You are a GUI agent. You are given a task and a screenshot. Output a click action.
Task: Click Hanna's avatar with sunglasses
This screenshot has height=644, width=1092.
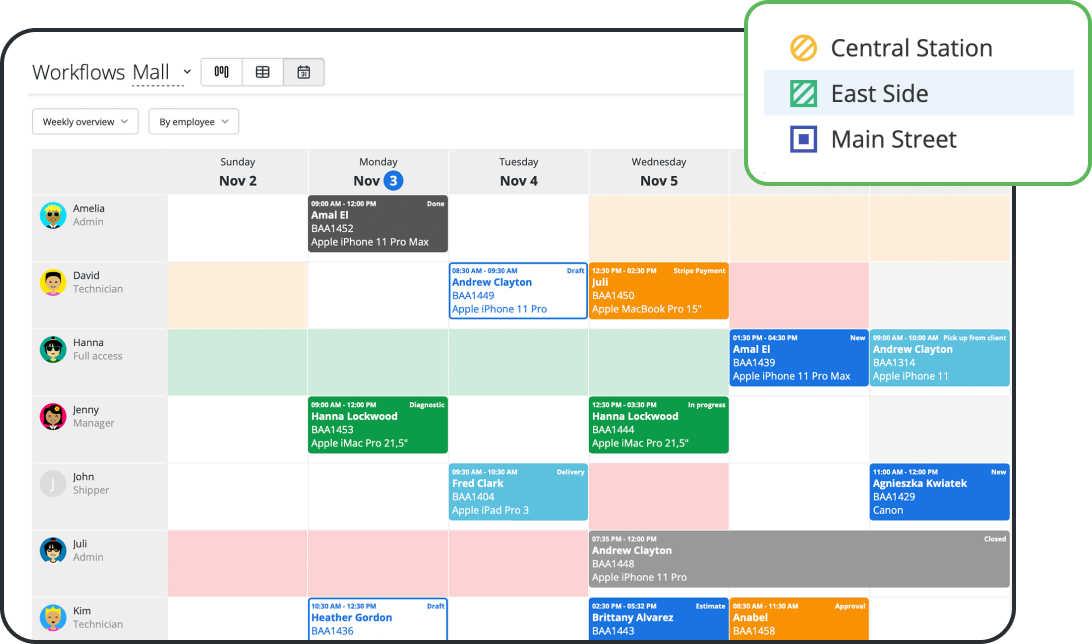tap(53, 349)
